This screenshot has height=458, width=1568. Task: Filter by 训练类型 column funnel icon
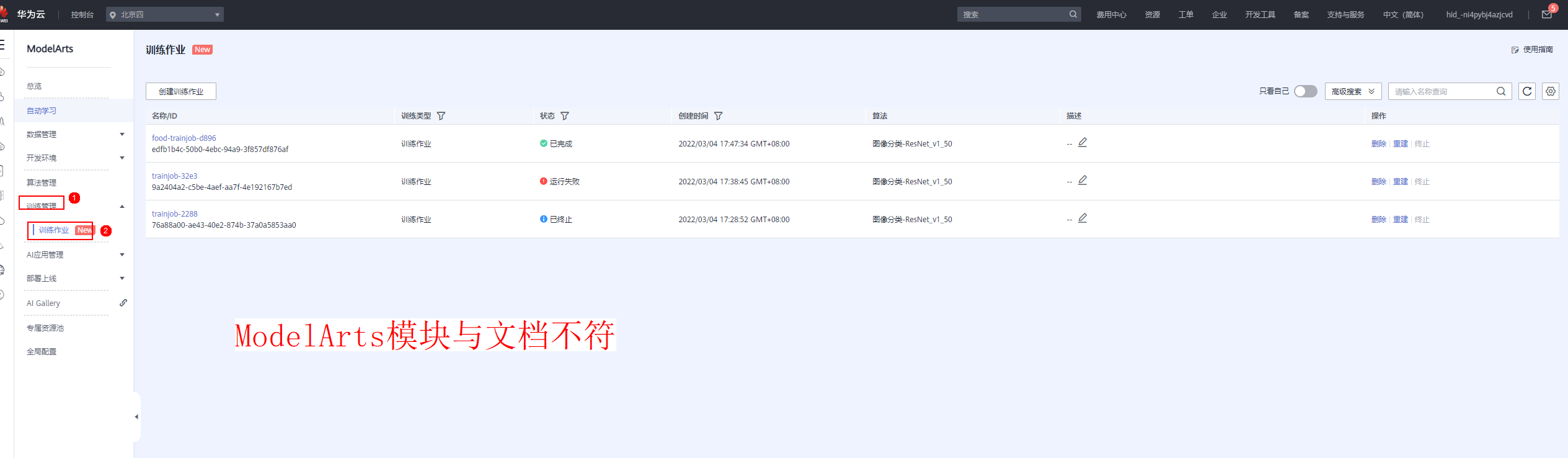441,116
